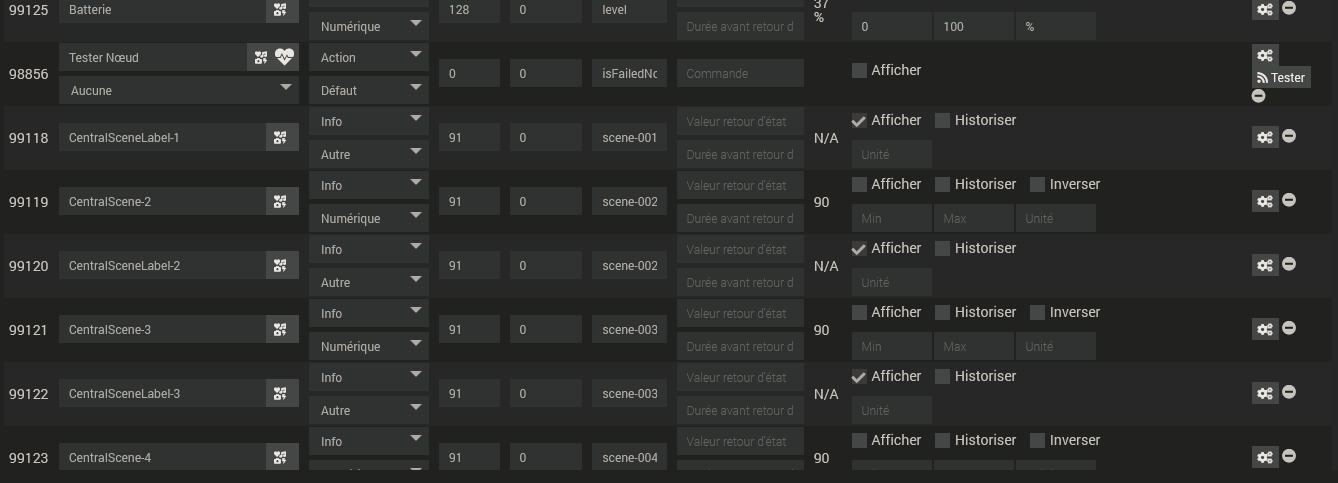Open gears configuration for CentralScene-2 command
Screen dimensions: 1338x483
pyautogui.click(x=1265, y=201)
